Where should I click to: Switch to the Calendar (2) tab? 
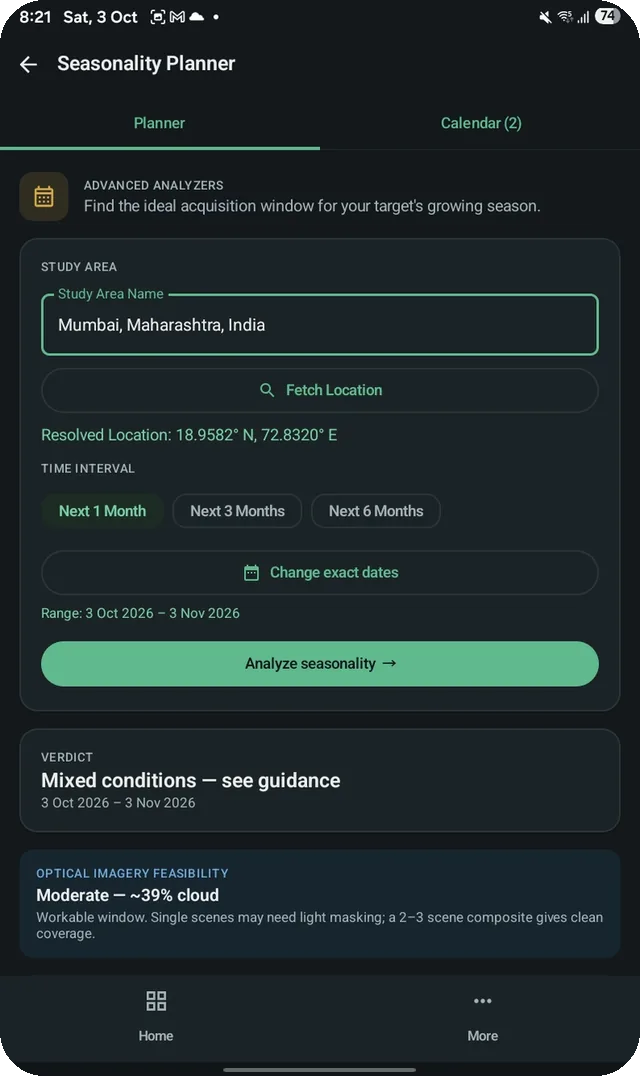tap(481, 123)
